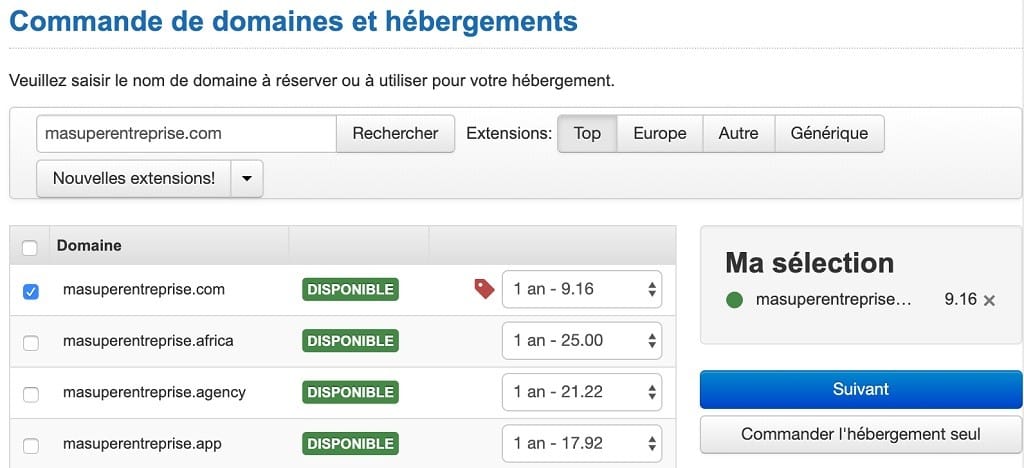Switch to the Europe extensions tab
Image resolution: width=1024 pixels, height=468 pixels.
(659, 133)
